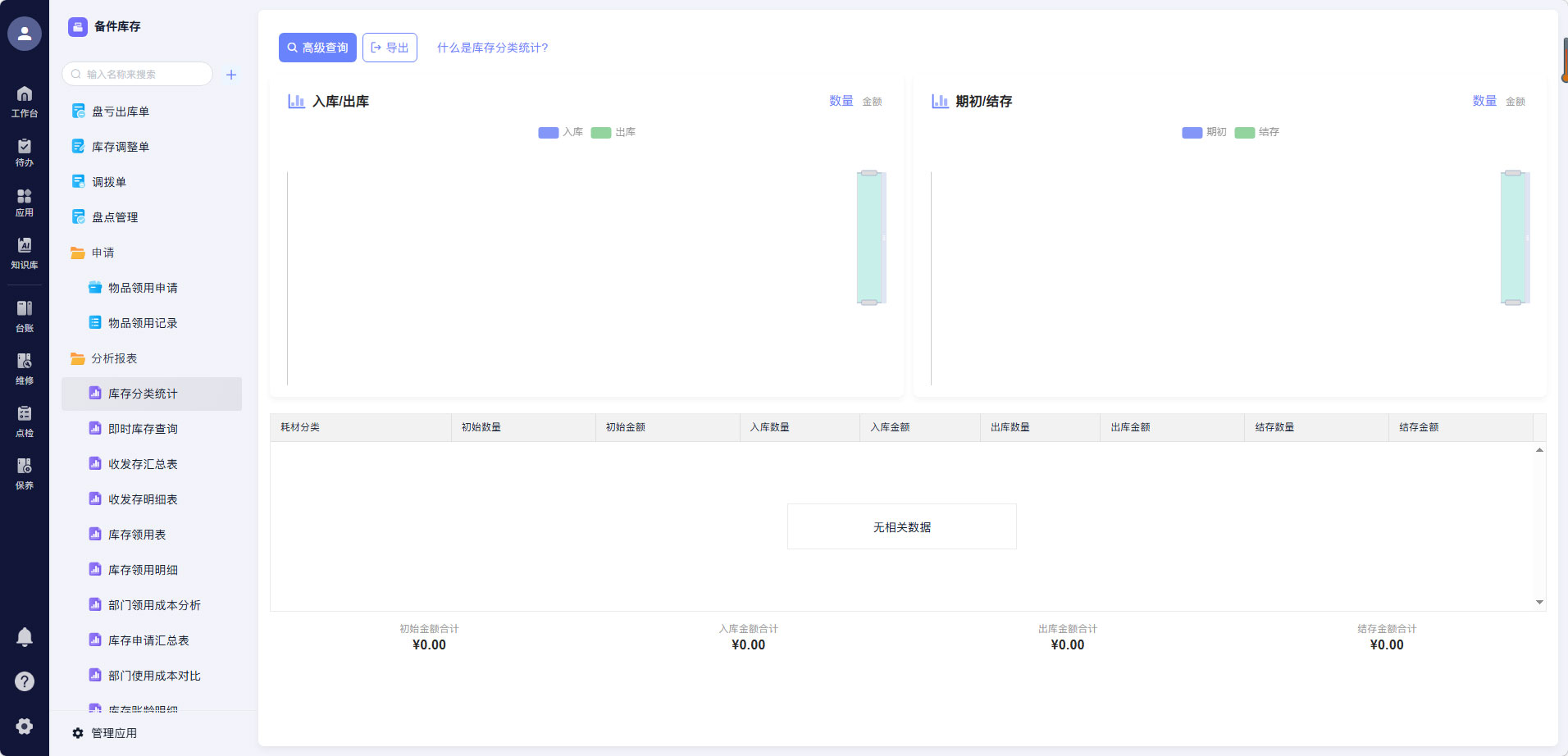
Task: Collapse the 申请 folder
Action: [x=103, y=253]
